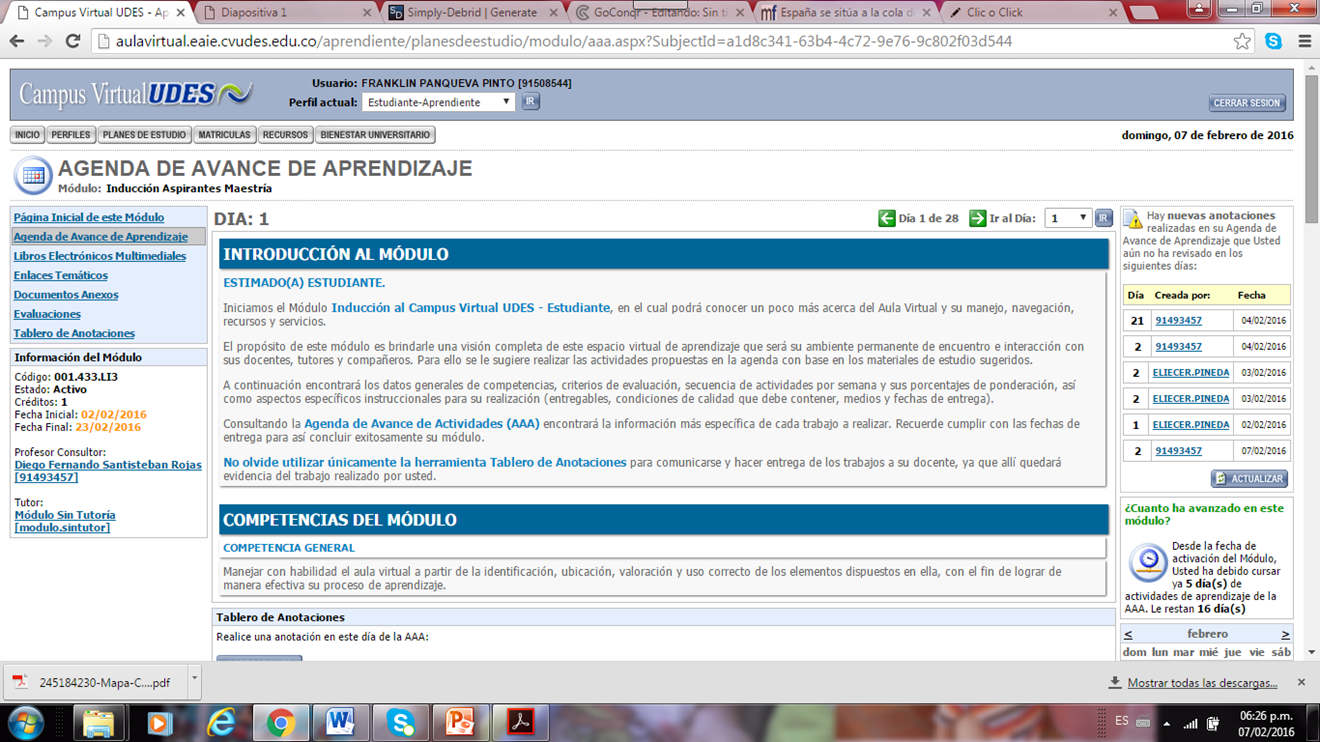Screen dimensions: 1320x742
Task: Open File Explorer from the taskbar
Action: 98,722
